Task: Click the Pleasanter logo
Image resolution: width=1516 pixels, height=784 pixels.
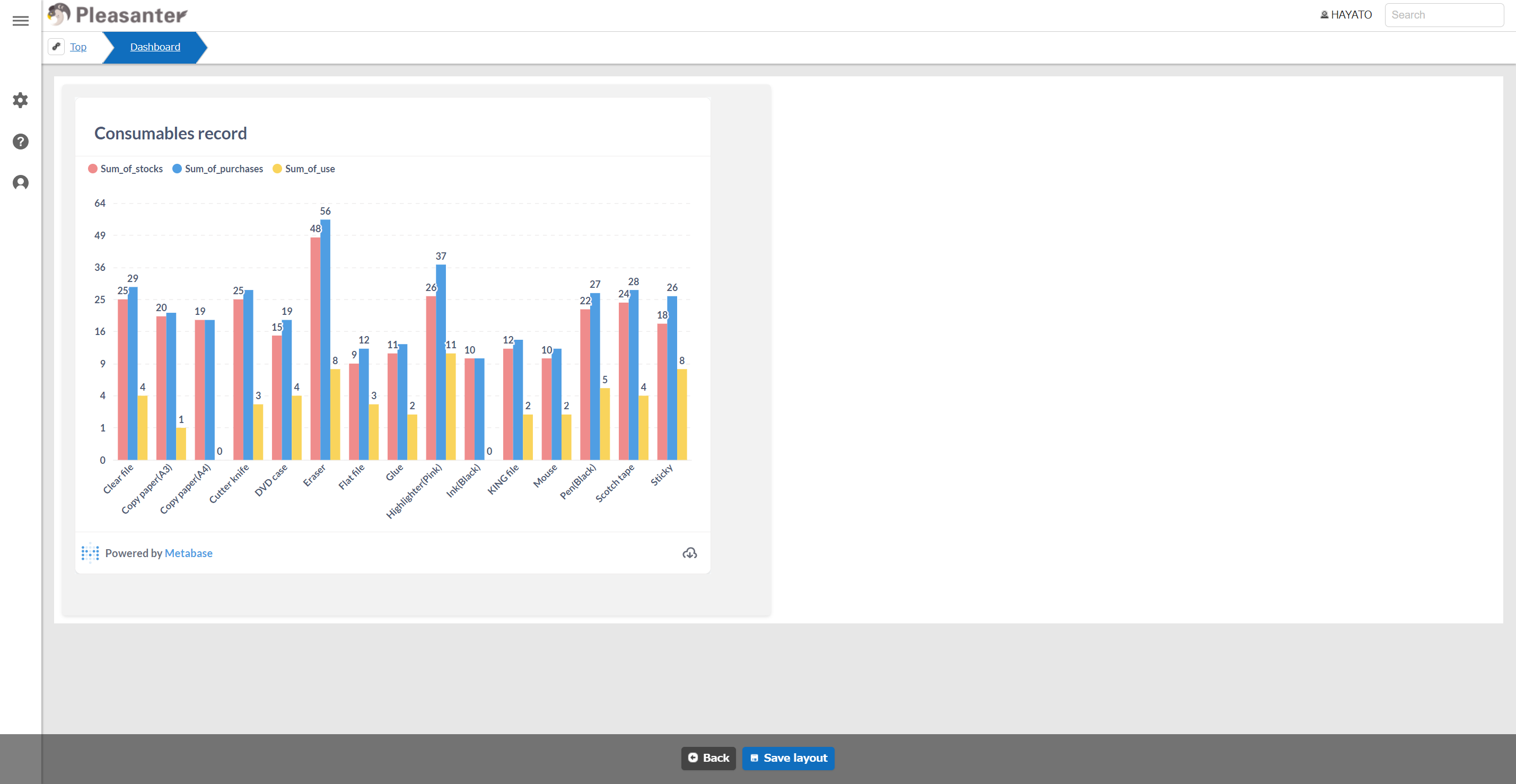Action: (x=117, y=15)
